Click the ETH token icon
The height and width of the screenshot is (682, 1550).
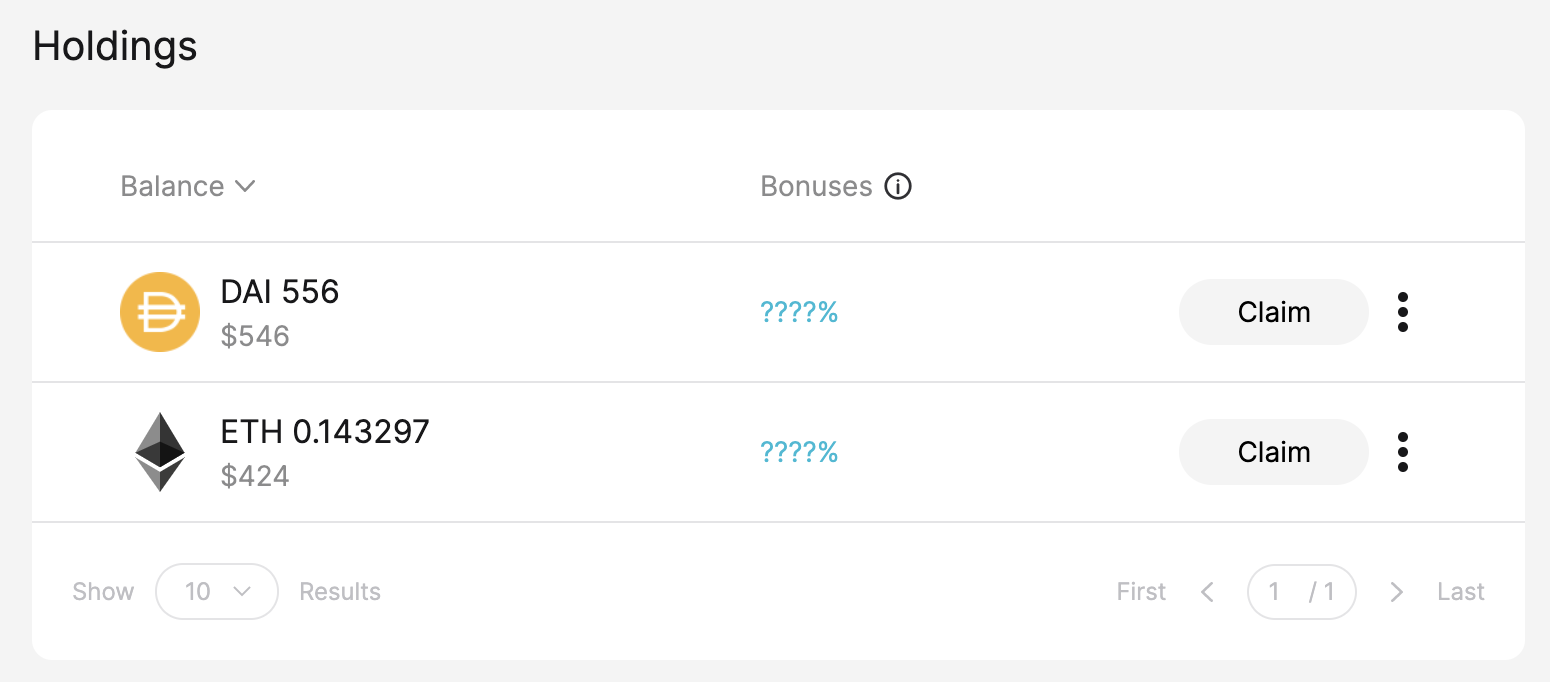(x=160, y=451)
